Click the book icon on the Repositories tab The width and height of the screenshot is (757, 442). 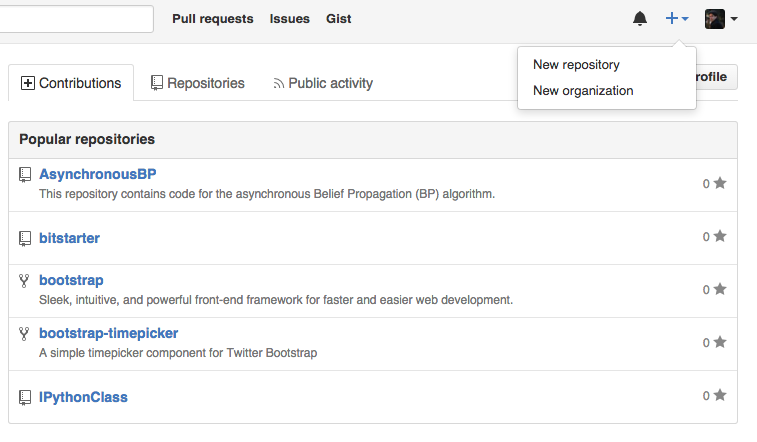(156, 83)
